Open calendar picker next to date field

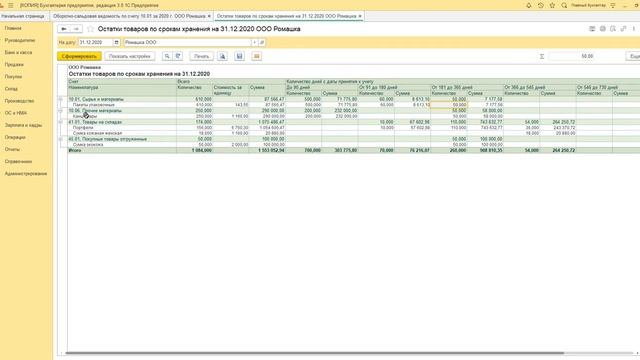(116, 42)
